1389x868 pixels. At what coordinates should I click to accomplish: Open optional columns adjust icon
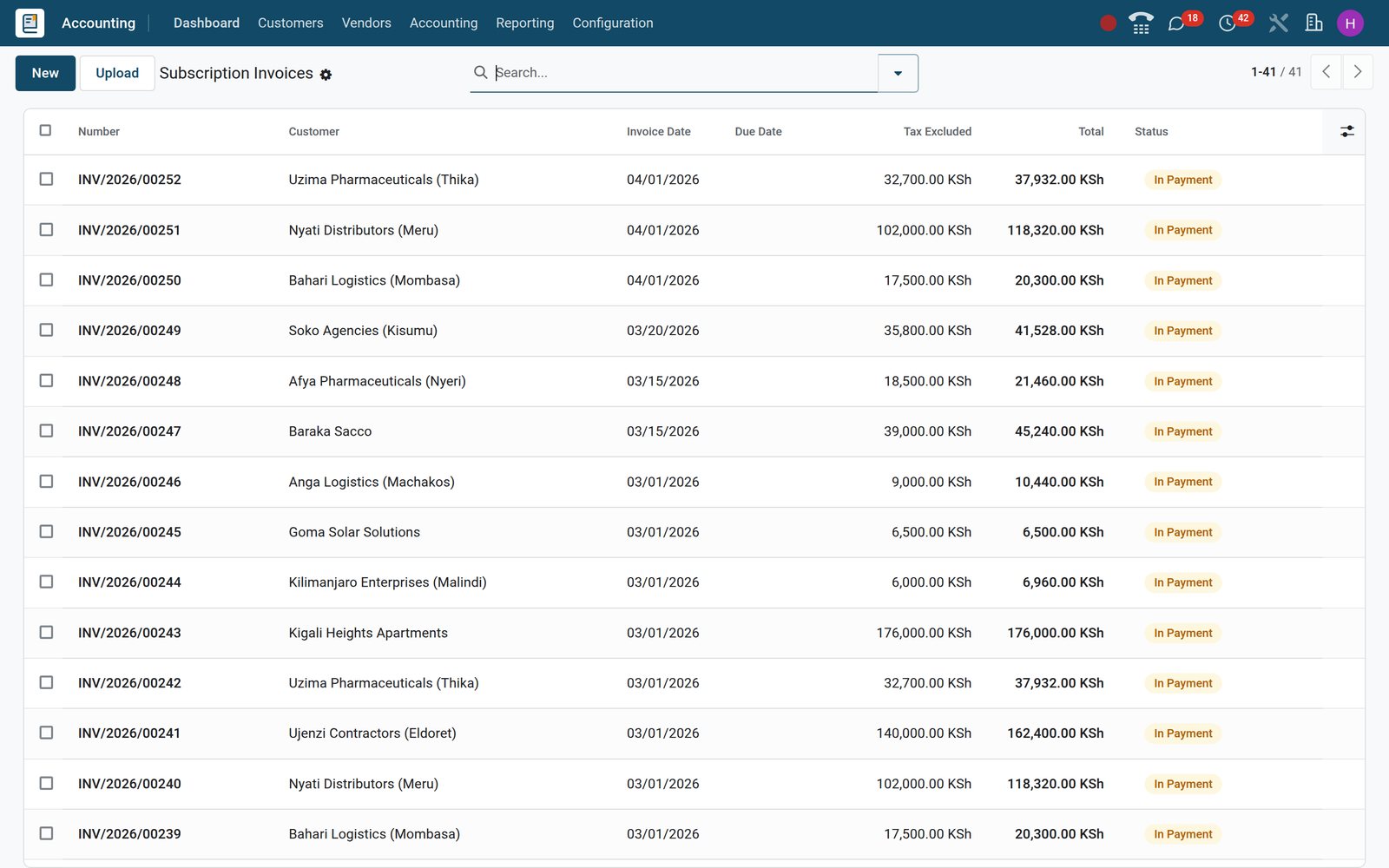tap(1346, 131)
